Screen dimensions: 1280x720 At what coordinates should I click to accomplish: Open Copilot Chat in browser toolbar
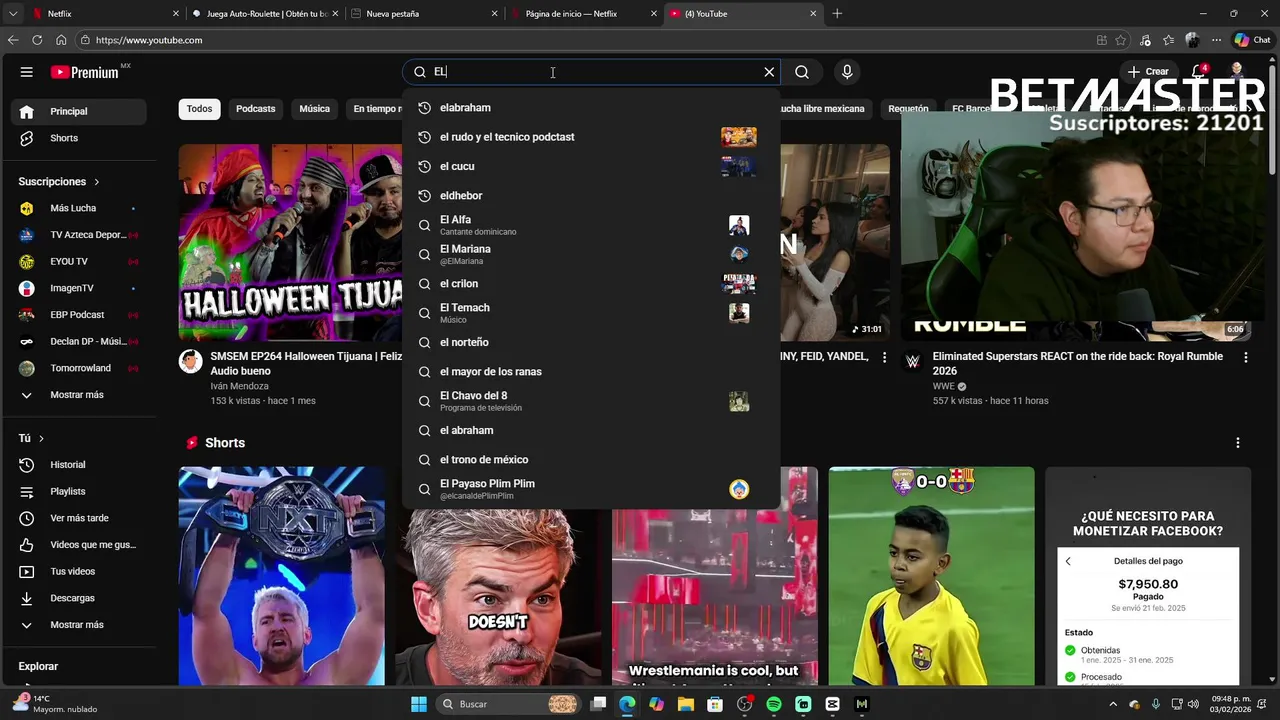tap(1251, 40)
